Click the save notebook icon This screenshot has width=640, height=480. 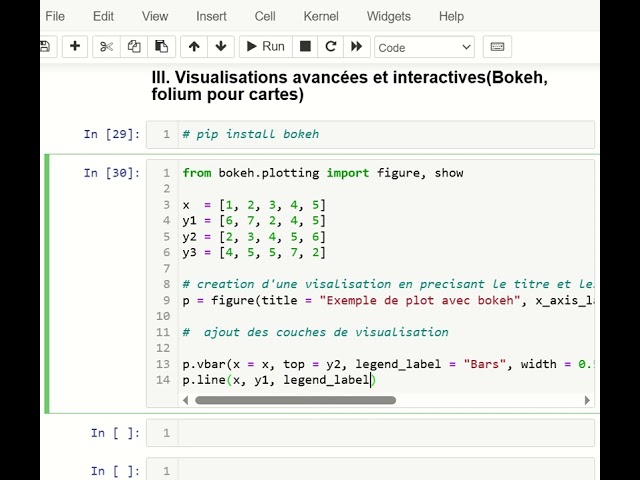tap(45, 47)
